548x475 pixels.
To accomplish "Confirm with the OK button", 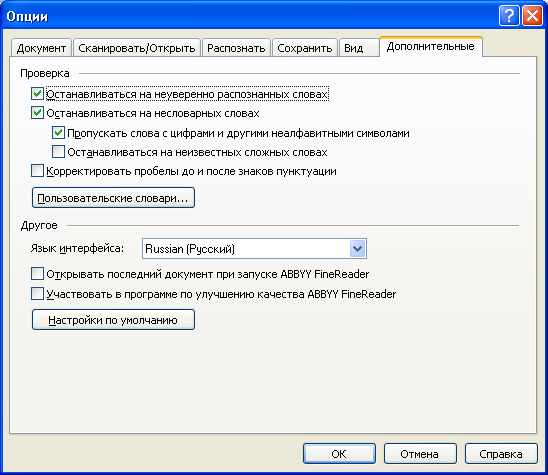I will [339, 454].
